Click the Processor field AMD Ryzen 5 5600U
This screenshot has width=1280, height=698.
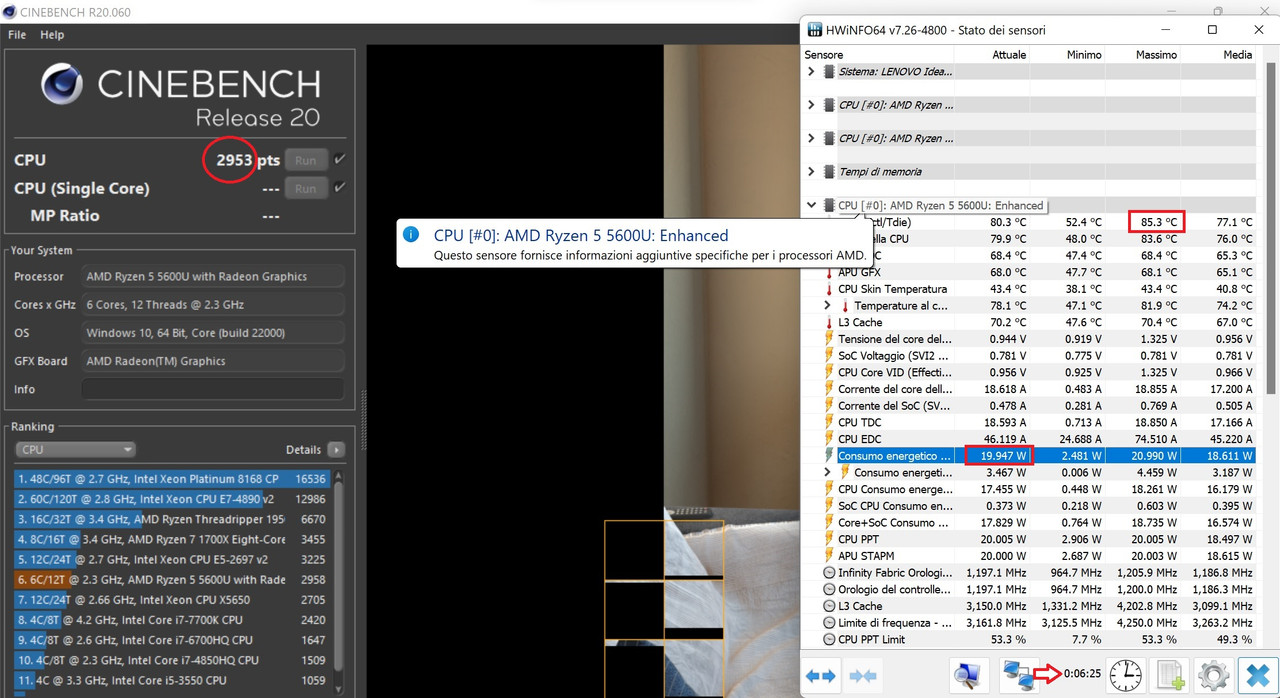(x=213, y=276)
